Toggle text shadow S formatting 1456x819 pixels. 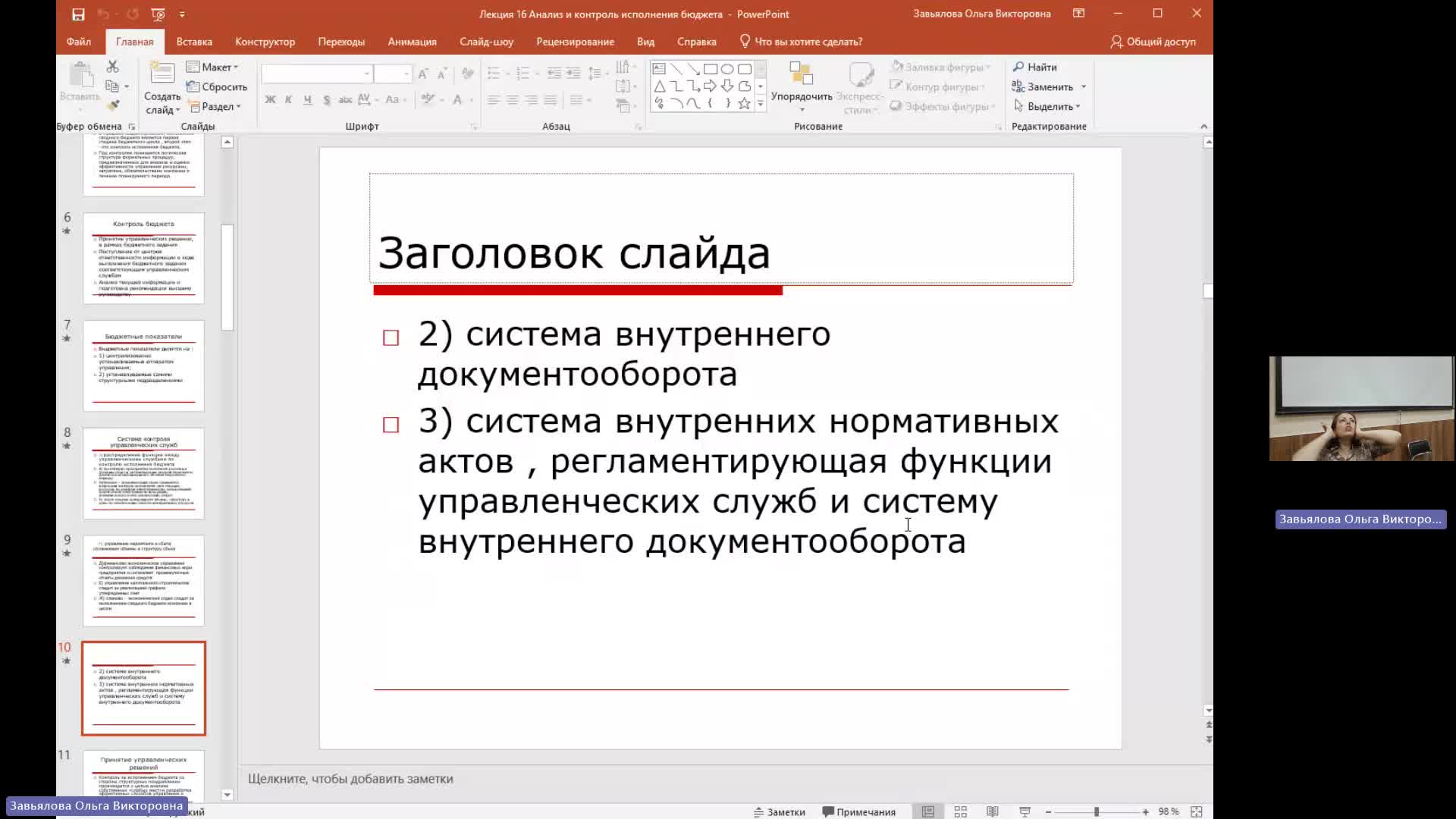point(326,99)
